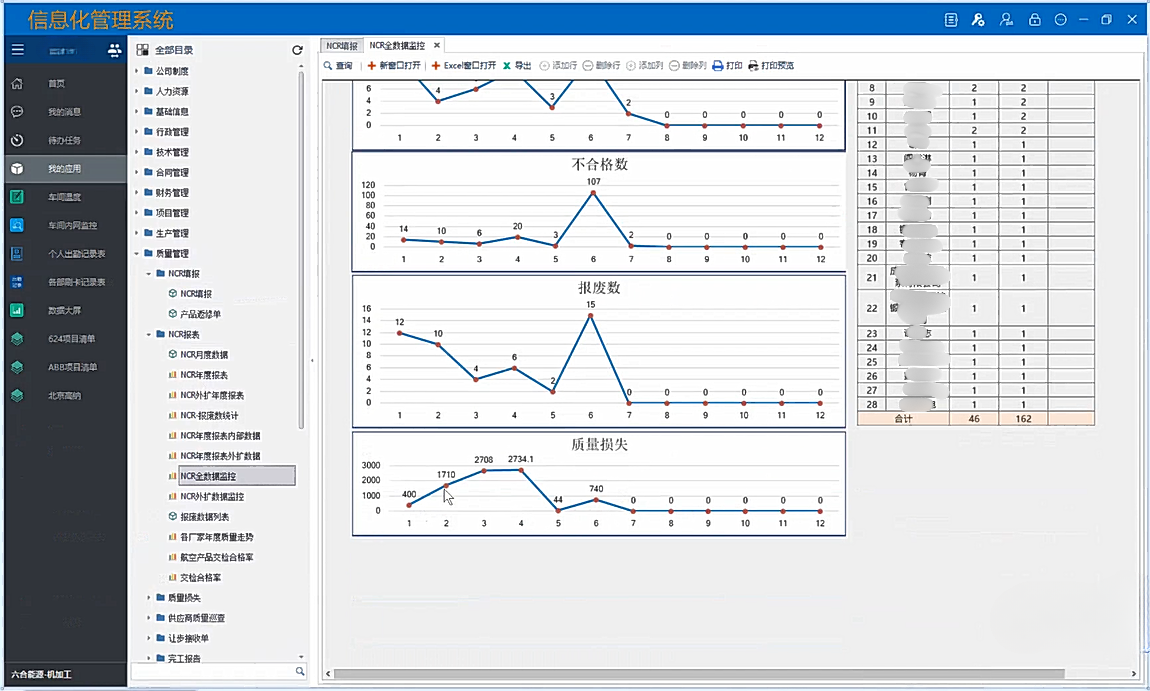This screenshot has width=1150, height=691.
Task: Click the 打印 printer icon in toolbar
Action: tap(717, 66)
